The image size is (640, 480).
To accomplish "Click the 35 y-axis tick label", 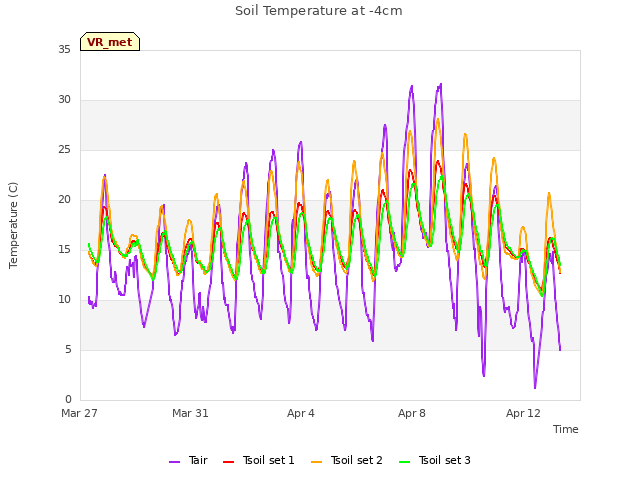I will pos(64,50).
